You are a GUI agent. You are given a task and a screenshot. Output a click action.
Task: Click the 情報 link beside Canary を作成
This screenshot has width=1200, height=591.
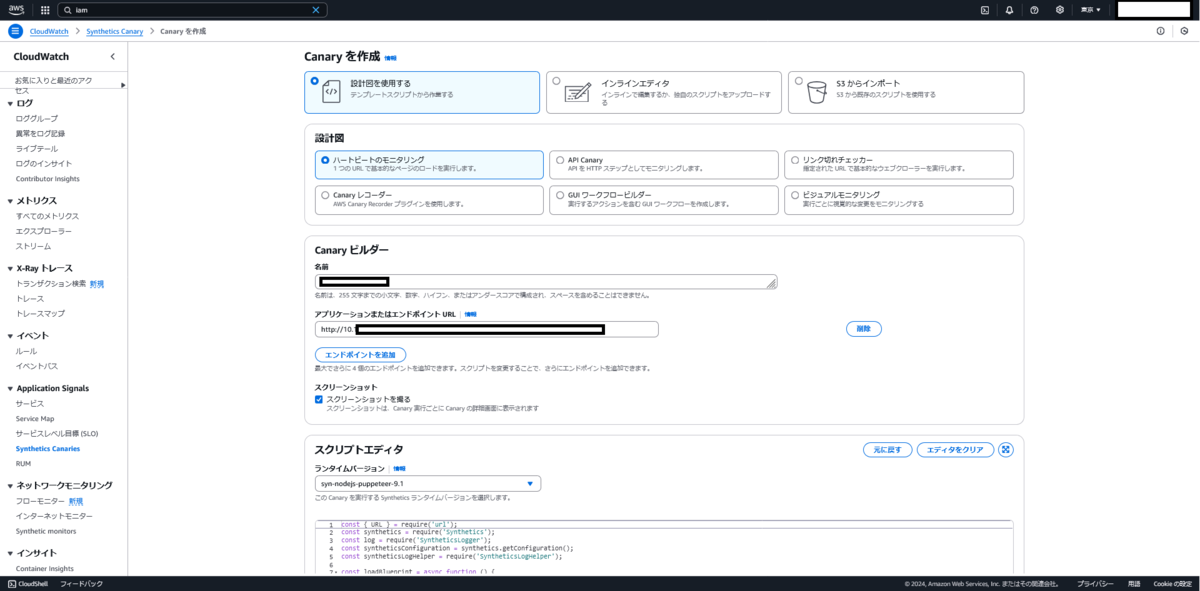391,59
